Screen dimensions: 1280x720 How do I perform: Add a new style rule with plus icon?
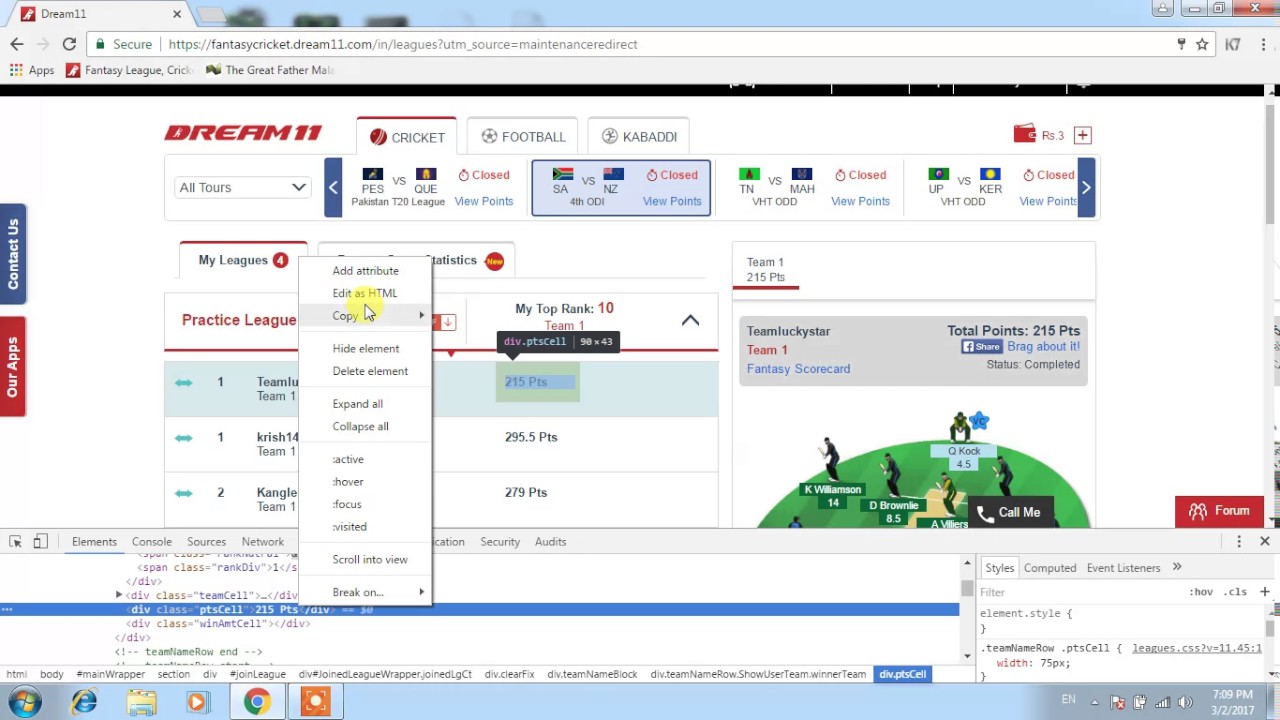click(x=1265, y=591)
